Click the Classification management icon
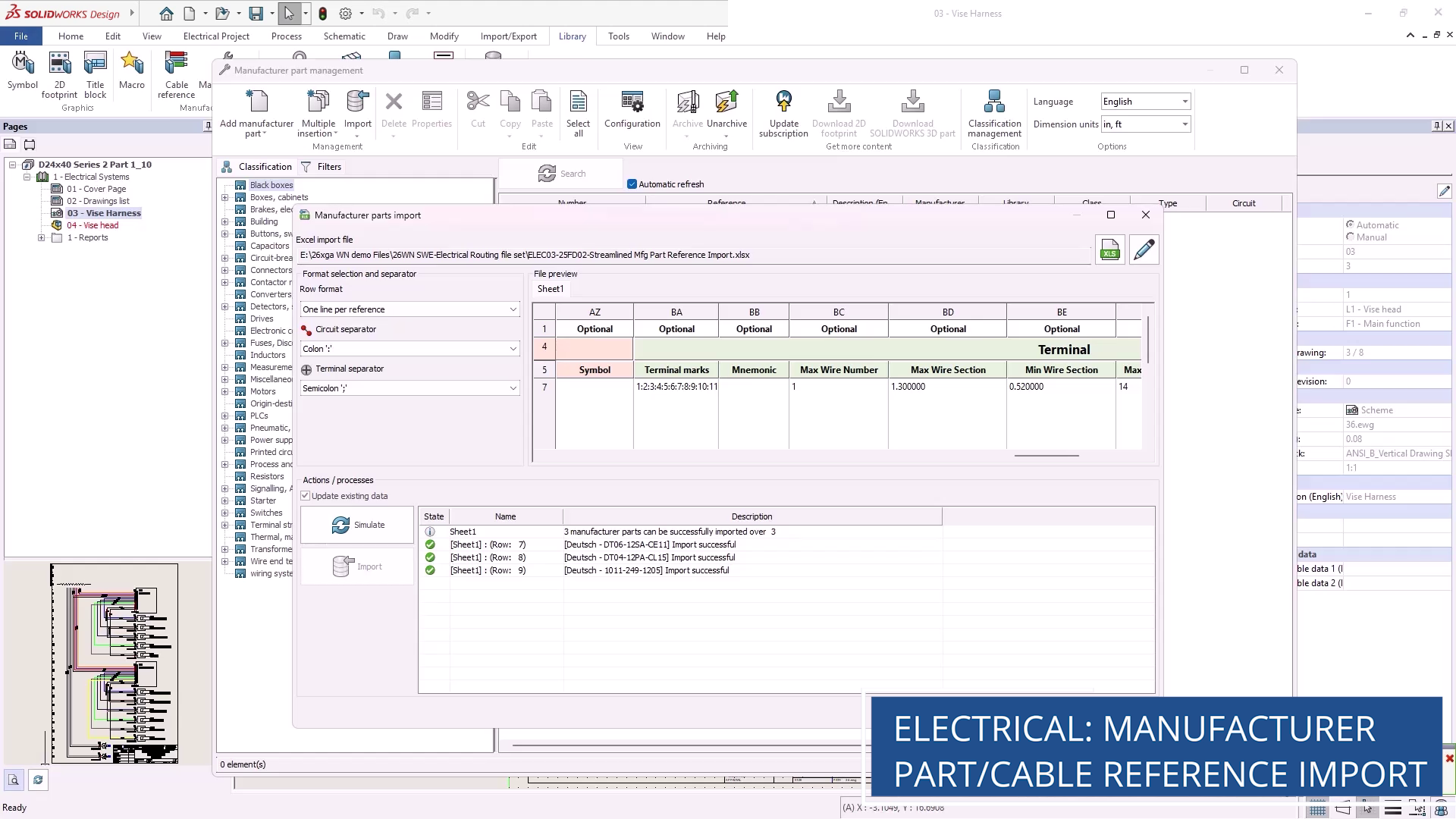 (994, 102)
